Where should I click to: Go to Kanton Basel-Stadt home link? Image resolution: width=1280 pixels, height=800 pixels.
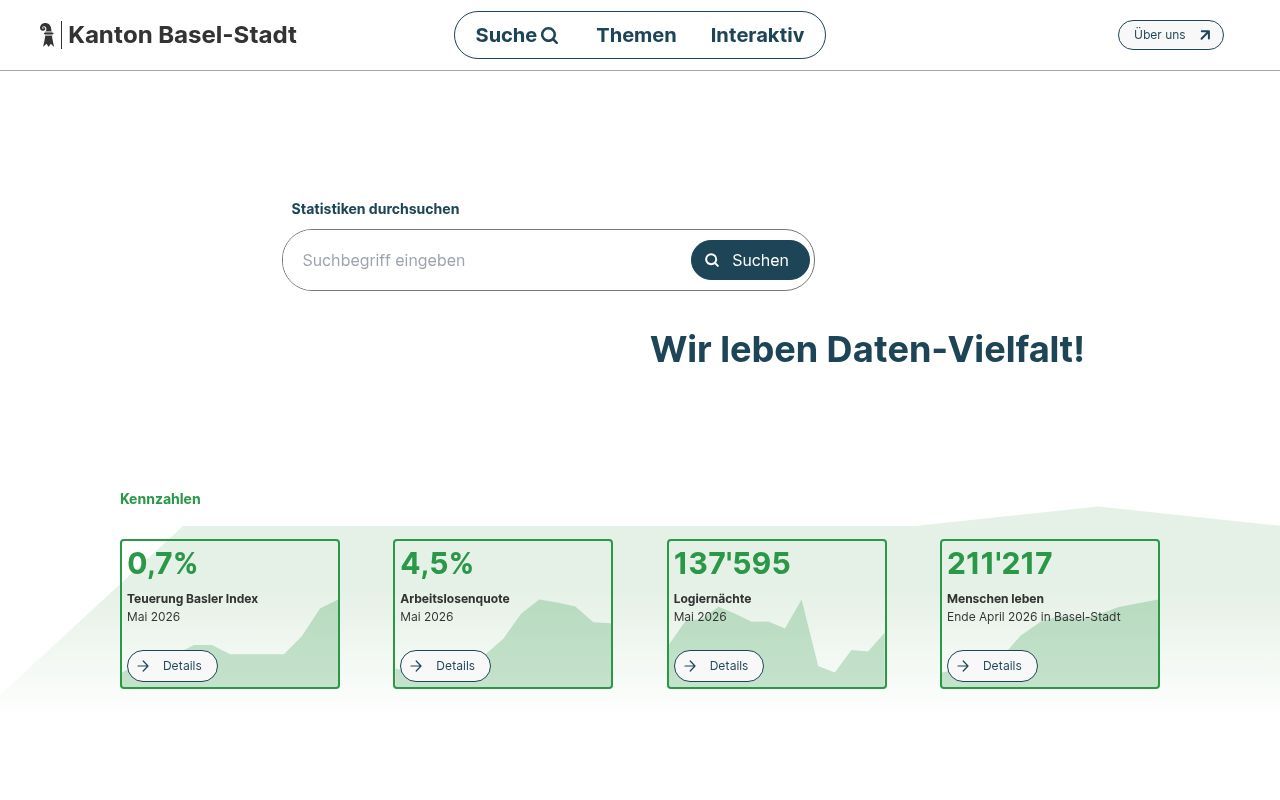point(168,35)
